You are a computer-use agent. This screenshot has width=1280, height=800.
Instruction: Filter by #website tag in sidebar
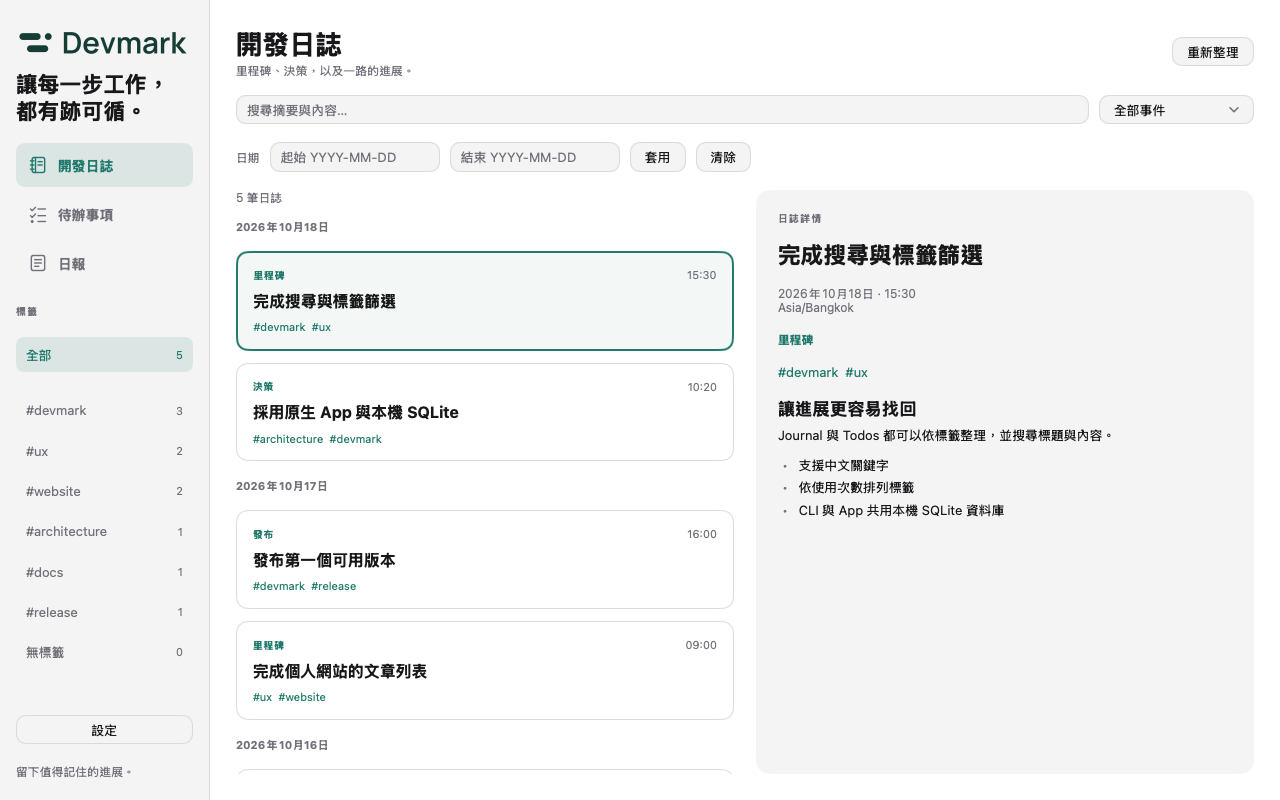click(x=104, y=491)
